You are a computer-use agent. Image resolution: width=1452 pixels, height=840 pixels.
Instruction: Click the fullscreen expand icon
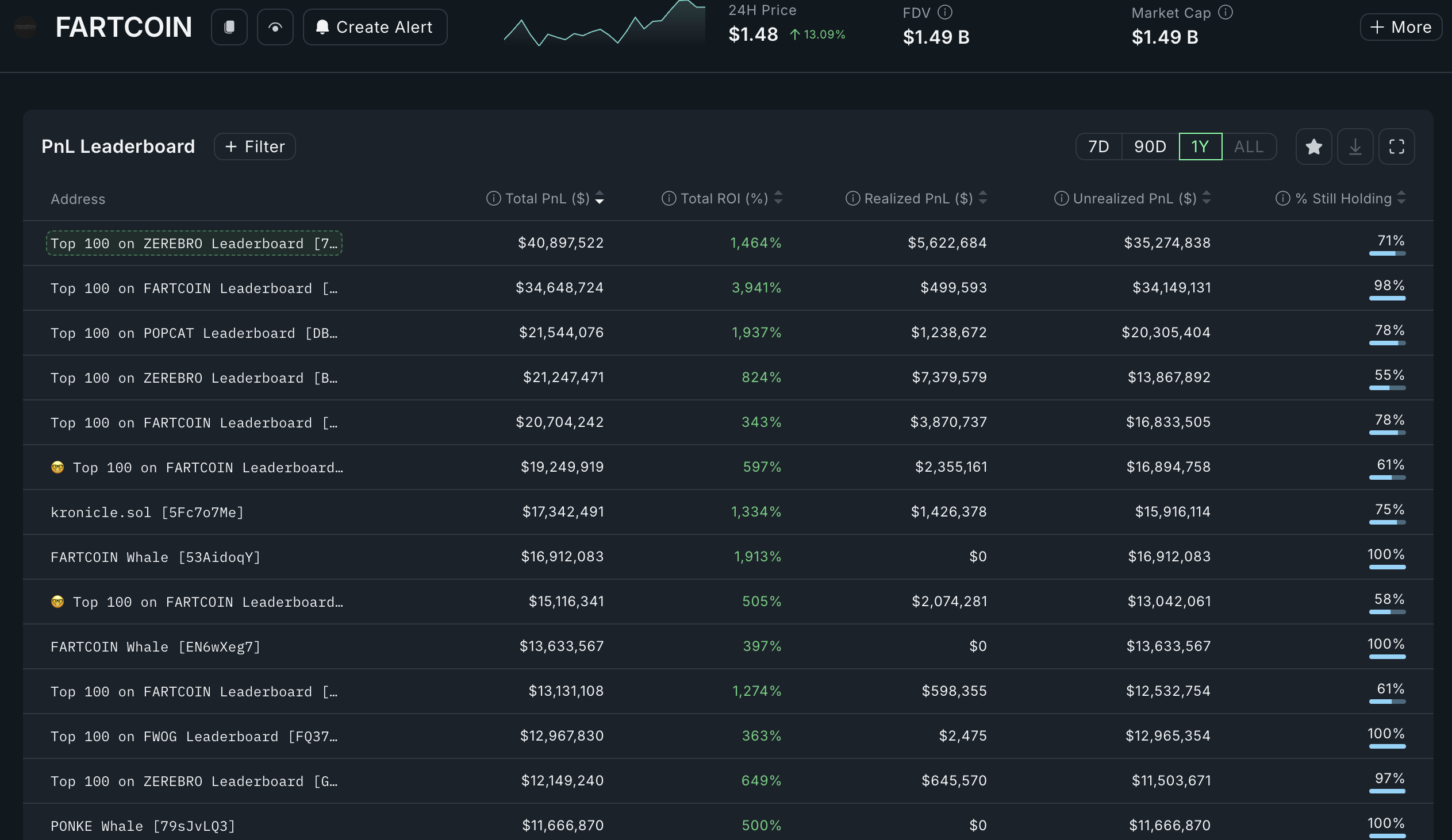pyautogui.click(x=1397, y=147)
